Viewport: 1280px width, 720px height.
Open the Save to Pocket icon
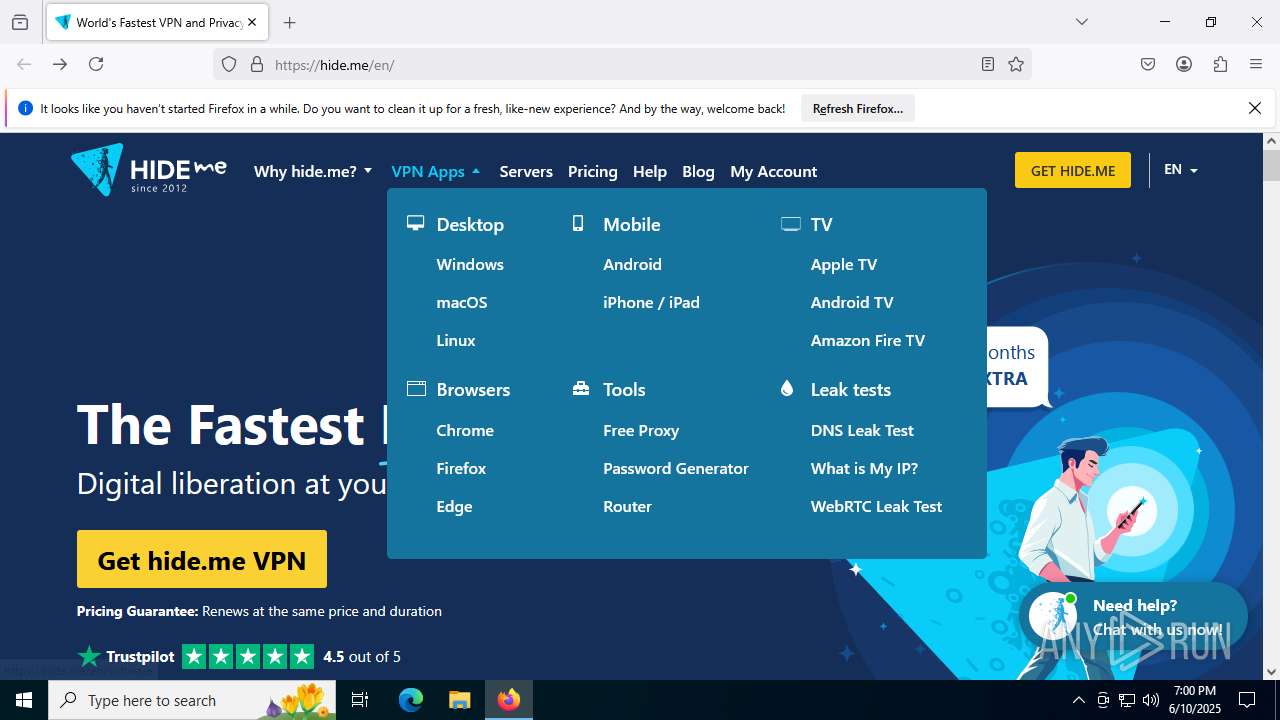pos(1148,64)
